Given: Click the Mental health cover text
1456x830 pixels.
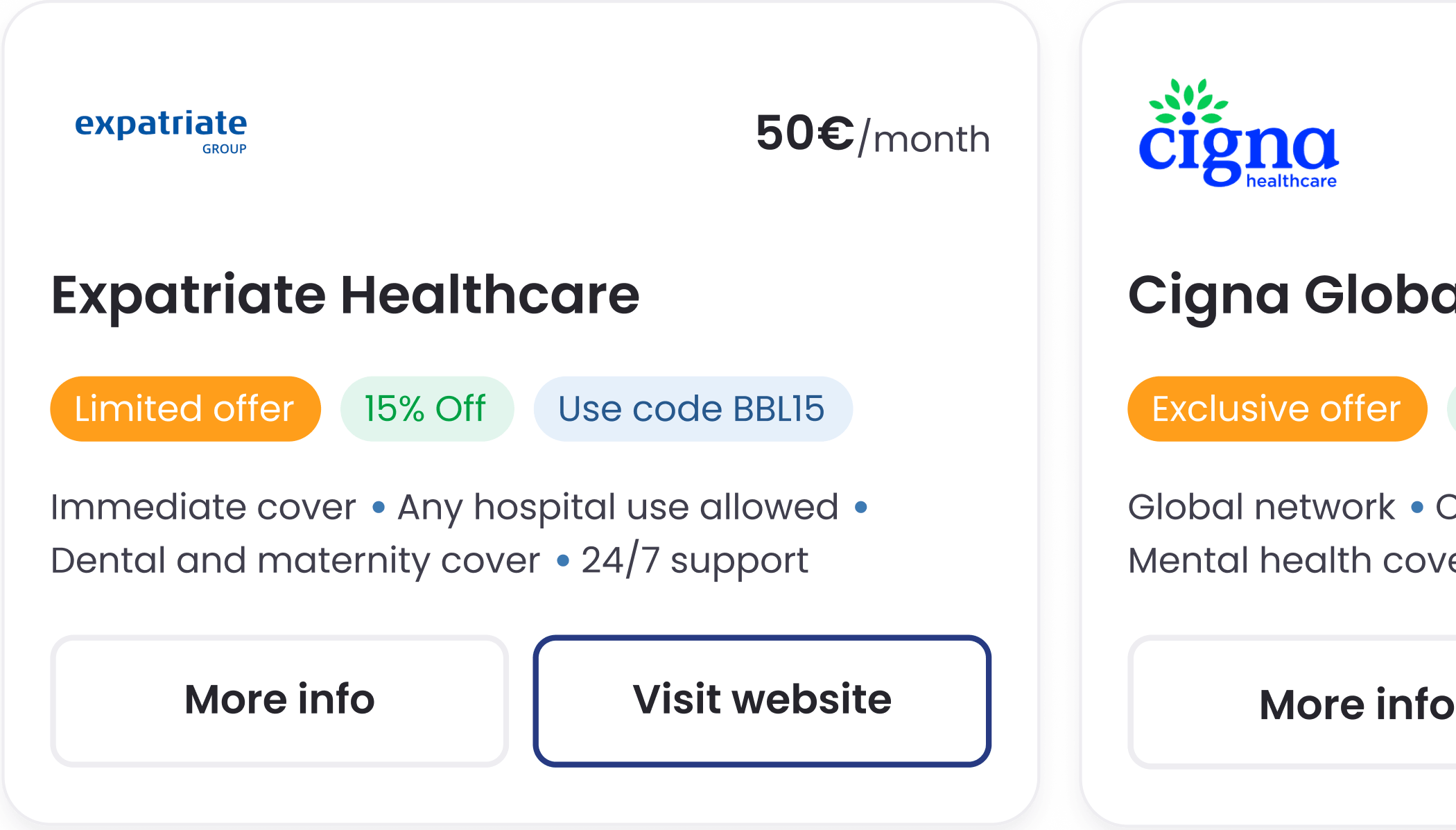Looking at the screenshot, I should [1290, 560].
